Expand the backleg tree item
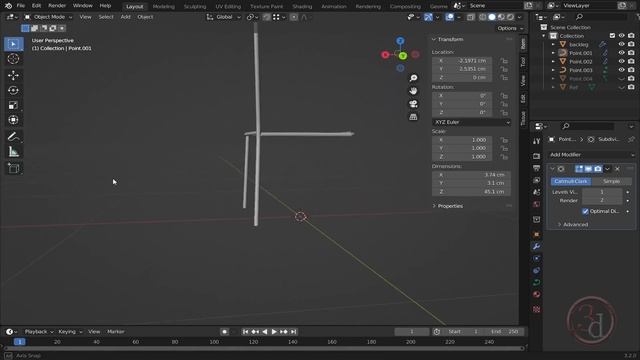This screenshot has width=640, height=360. [x=553, y=44]
